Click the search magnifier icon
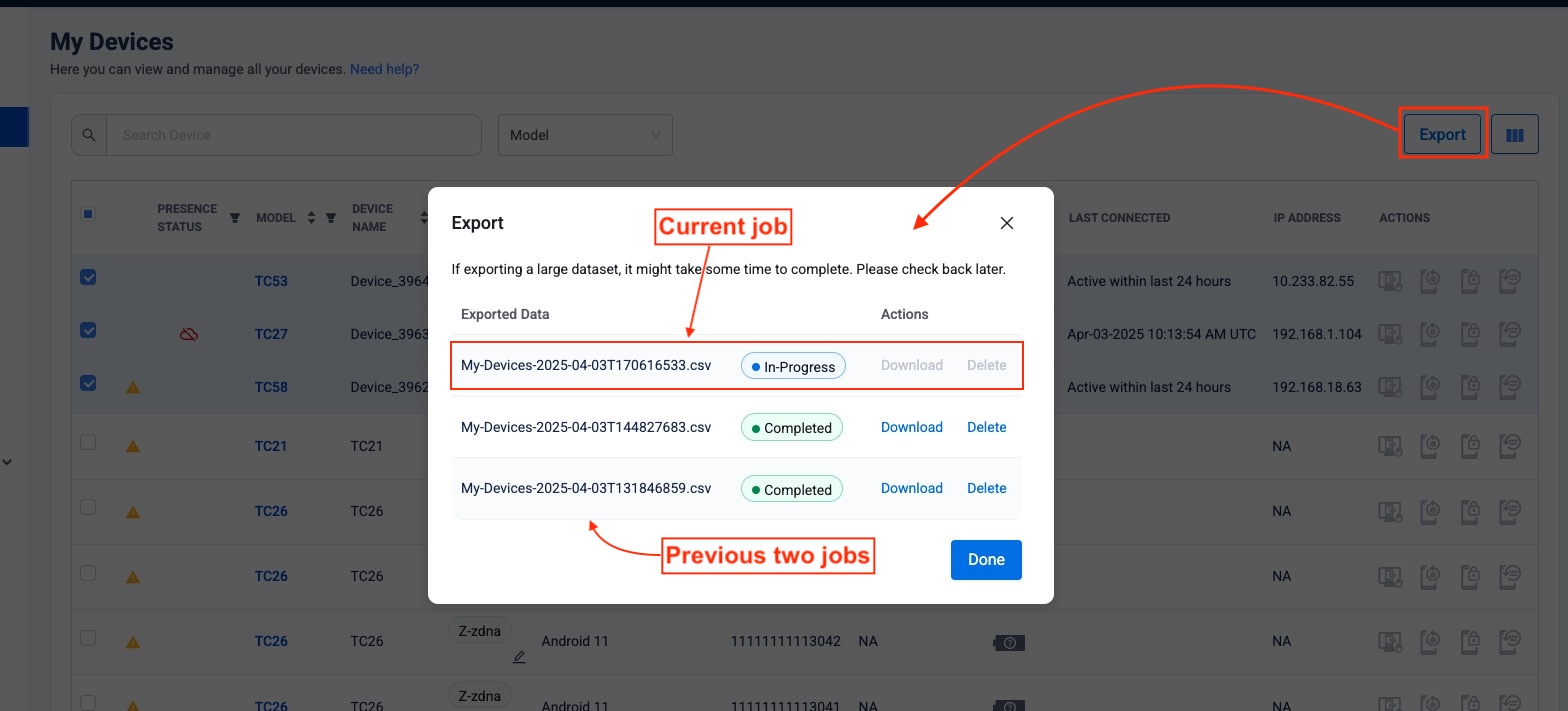This screenshot has width=1568, height=711. 89,135
